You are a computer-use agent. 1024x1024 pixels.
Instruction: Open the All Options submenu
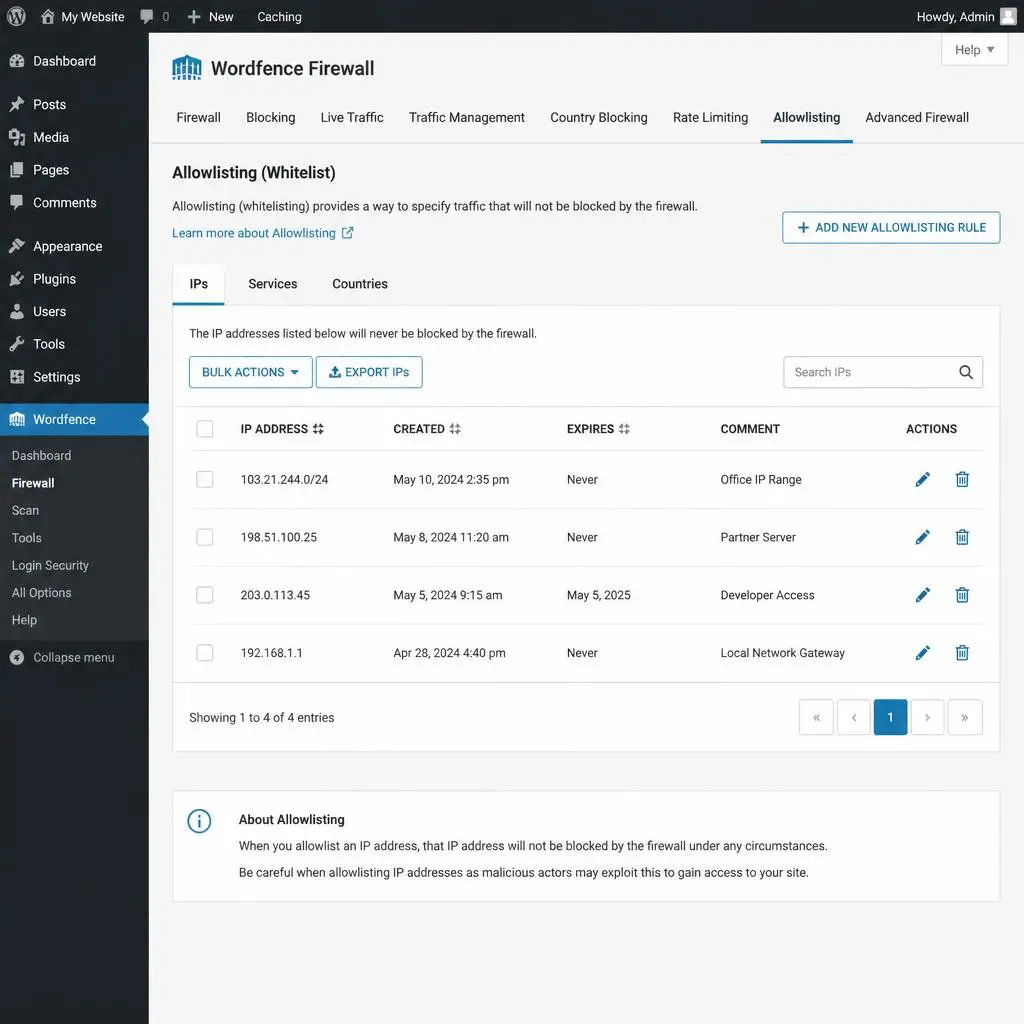(41, 592)
